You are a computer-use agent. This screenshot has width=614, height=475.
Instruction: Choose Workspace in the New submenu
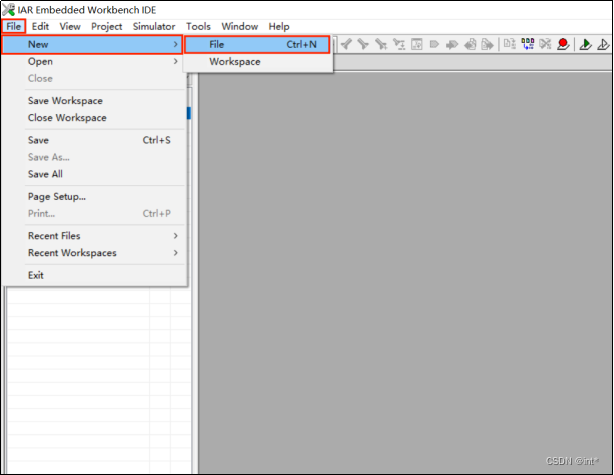(x=257, y=61)
